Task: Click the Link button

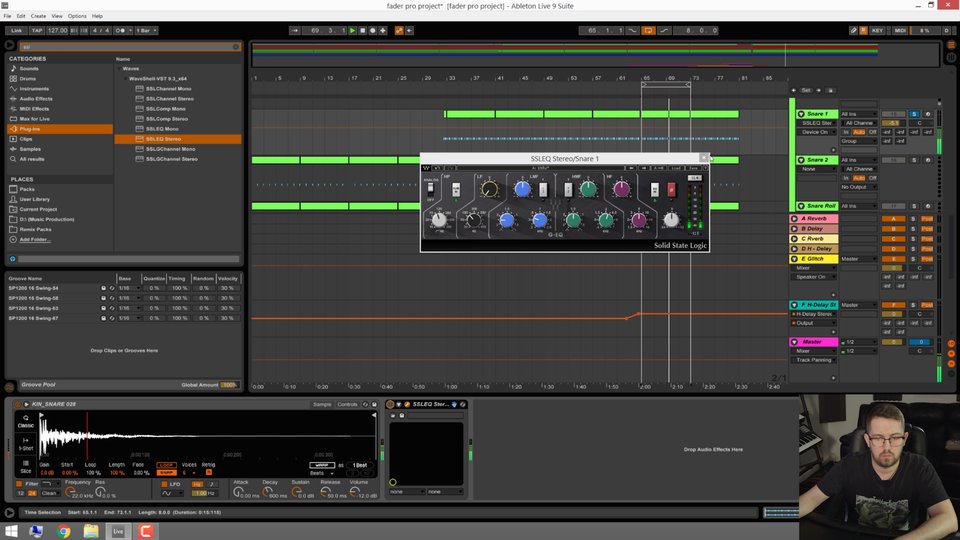Action: [x=17, y=31]
